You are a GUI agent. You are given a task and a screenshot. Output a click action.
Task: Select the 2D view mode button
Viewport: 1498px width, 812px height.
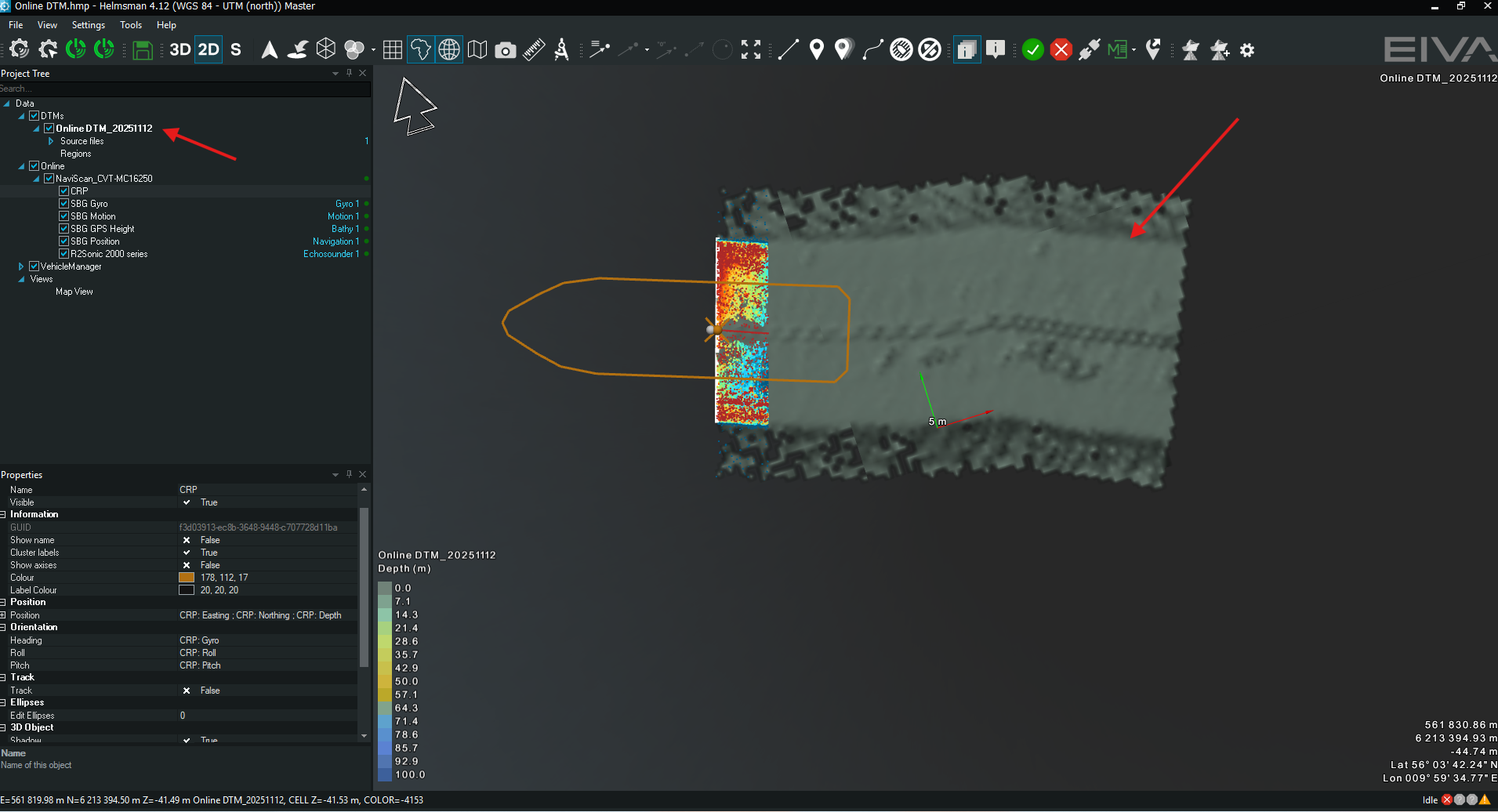(209, 50)
